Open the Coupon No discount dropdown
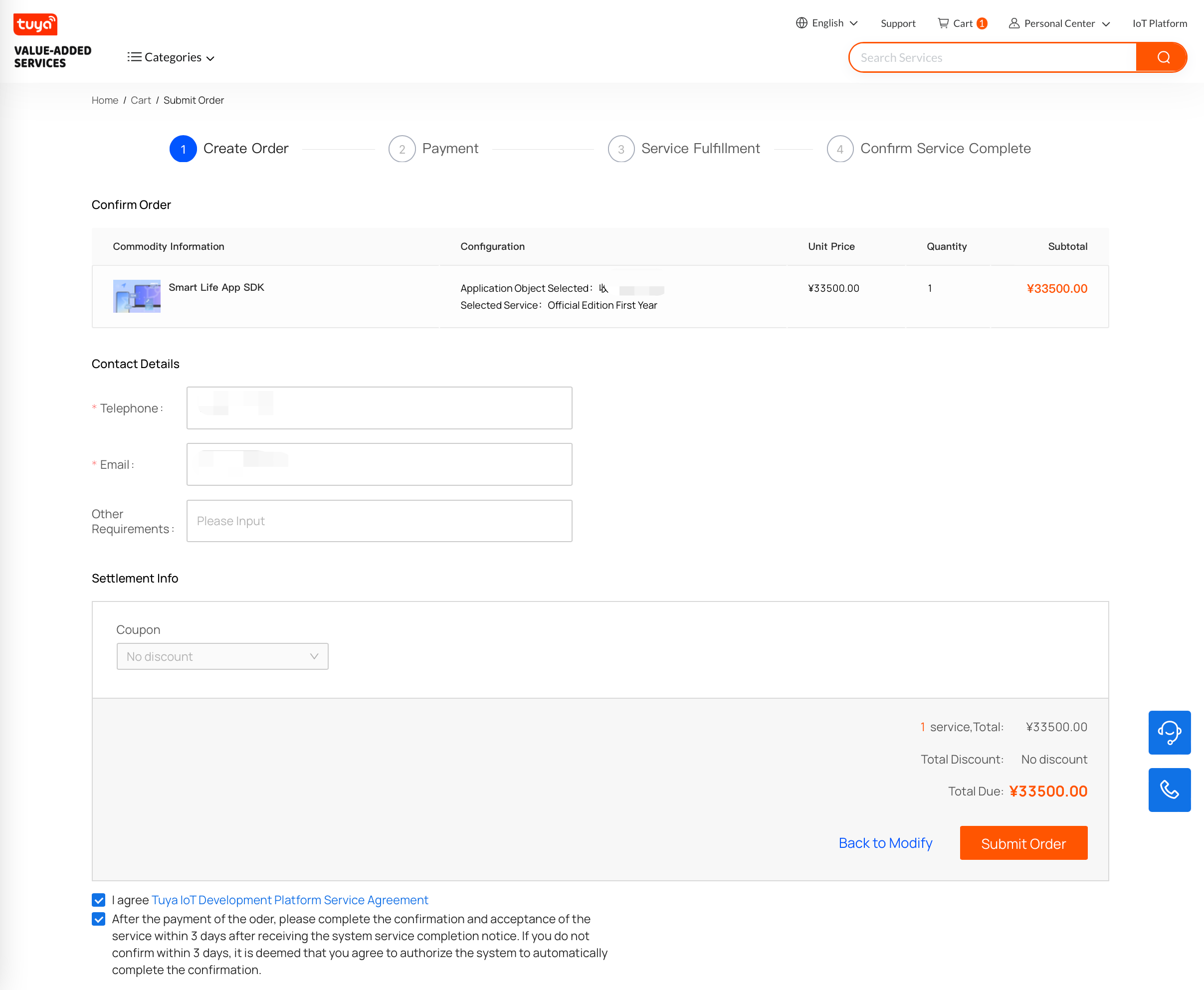Viewport: 1204px width, 990px height. 222,656
